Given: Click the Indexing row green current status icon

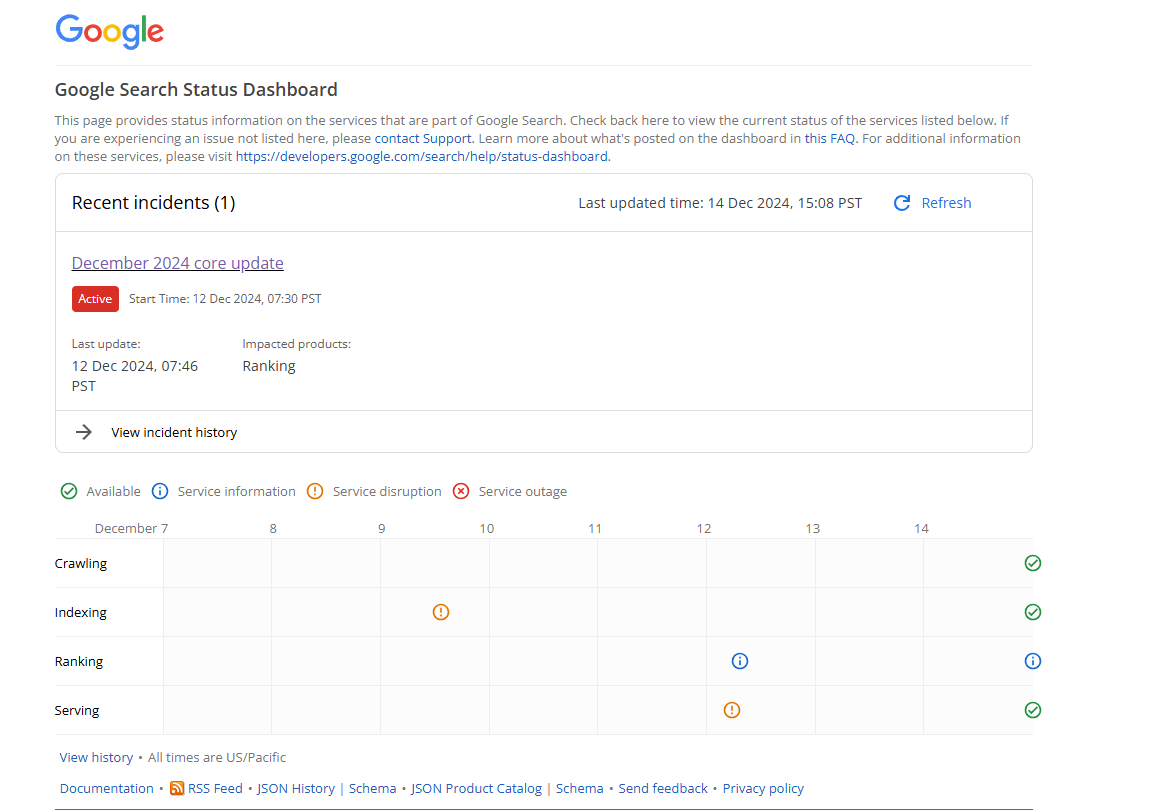Looking at the screenshot, I should tap(1033, 612).
